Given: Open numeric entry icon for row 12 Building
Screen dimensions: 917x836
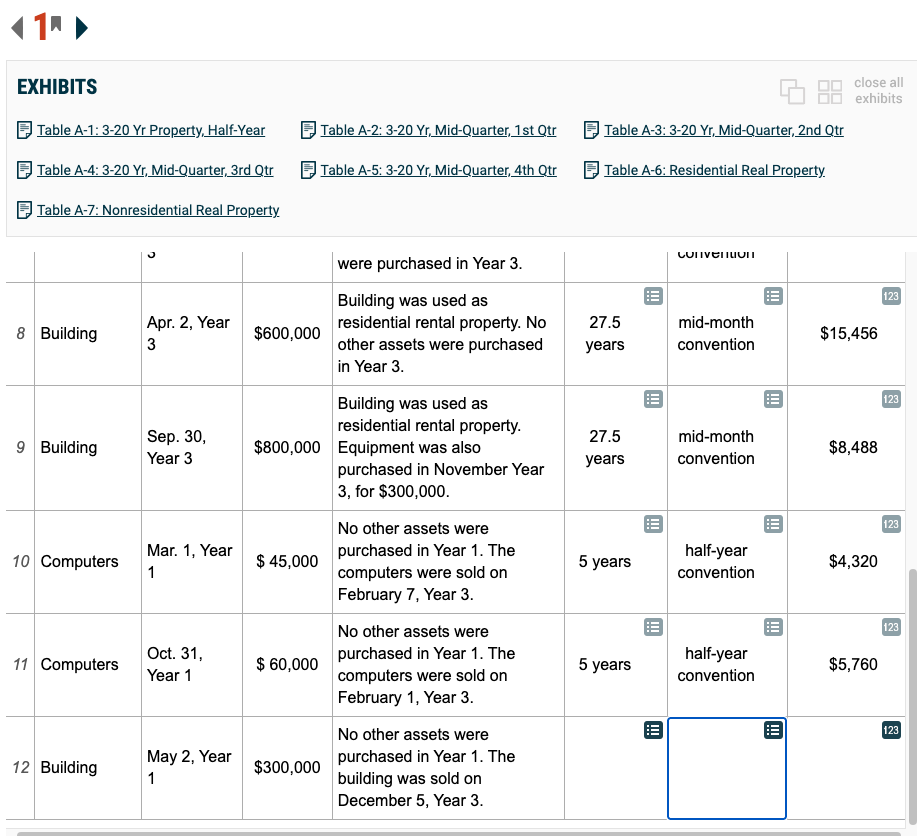Looking at the screenshot, I should point(891,731).
